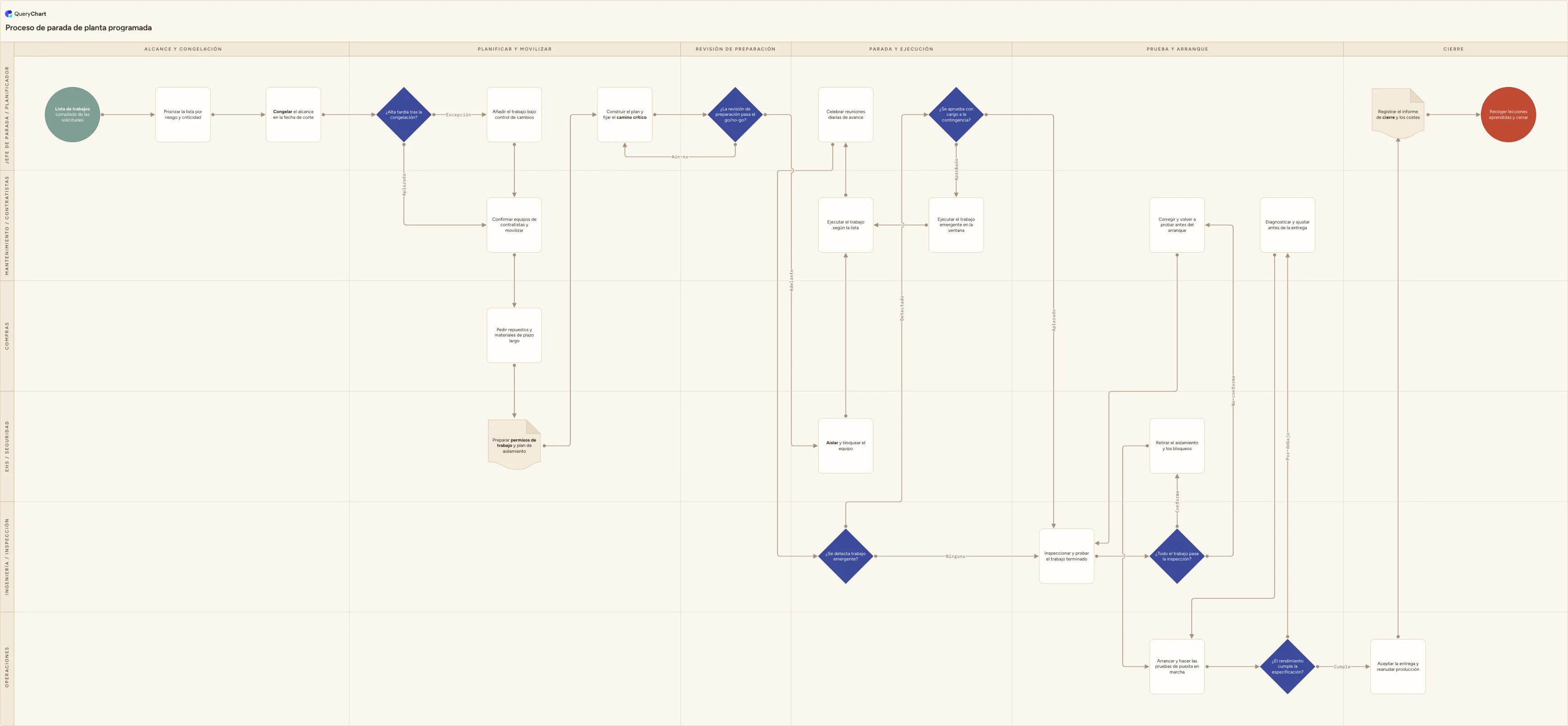Click the 'Proceso de parada de planta programada' title

(79, 28)
